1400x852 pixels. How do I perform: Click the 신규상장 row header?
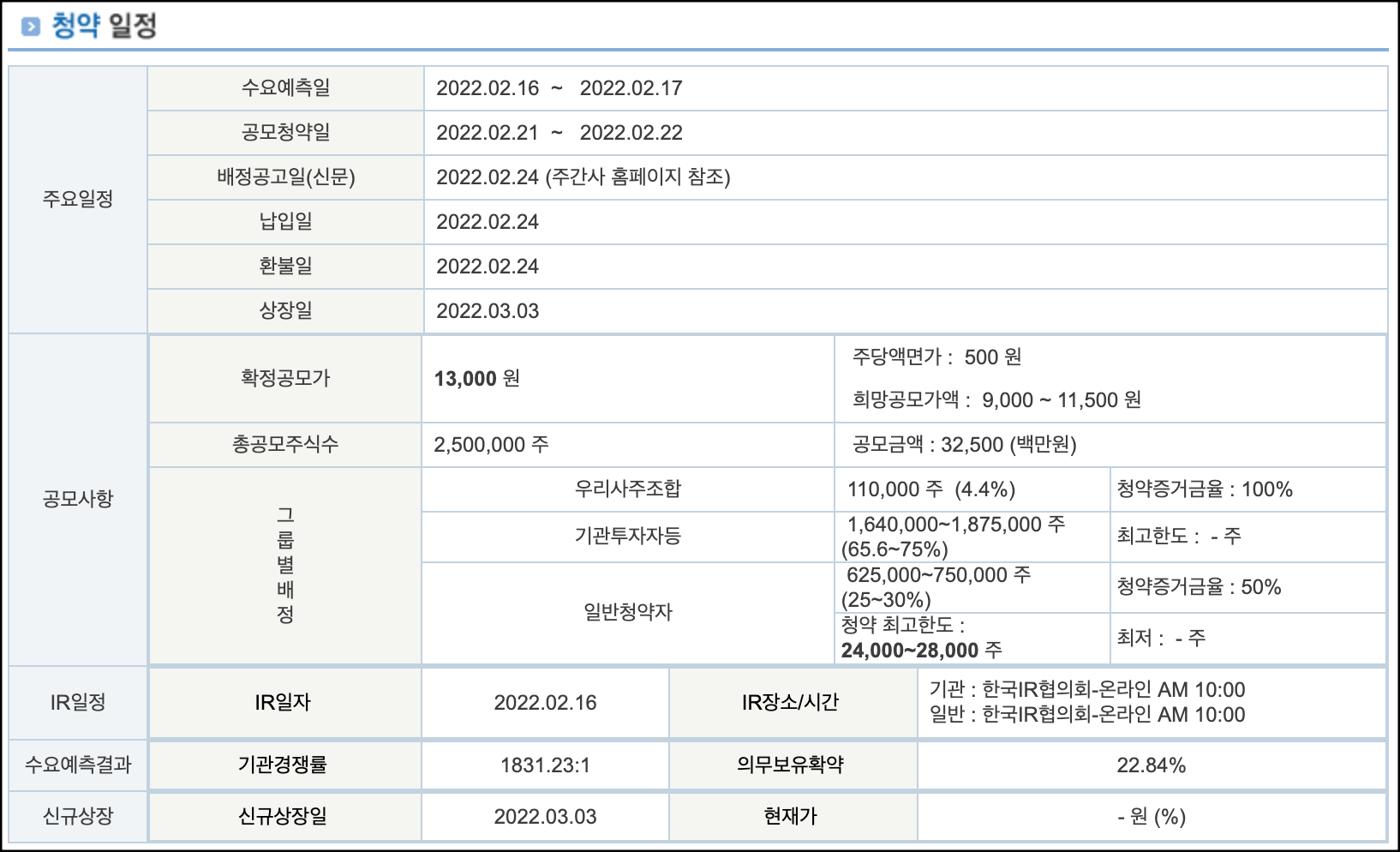point(78,816)
